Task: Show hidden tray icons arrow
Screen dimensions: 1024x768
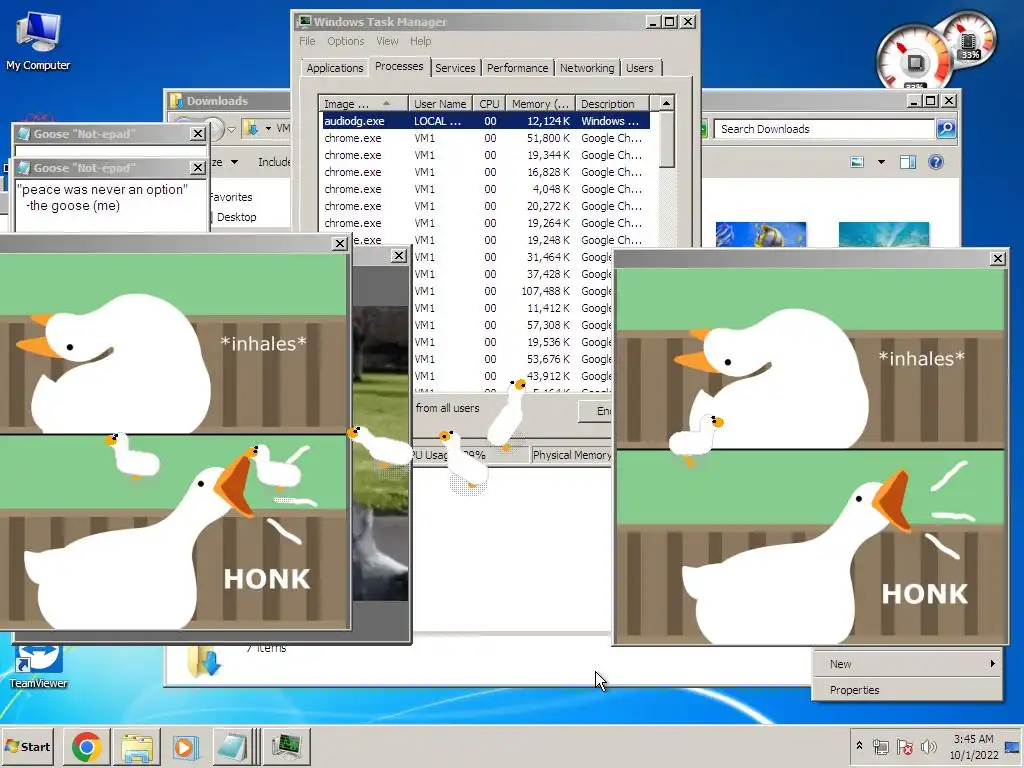Action: [x=859, y=746]
